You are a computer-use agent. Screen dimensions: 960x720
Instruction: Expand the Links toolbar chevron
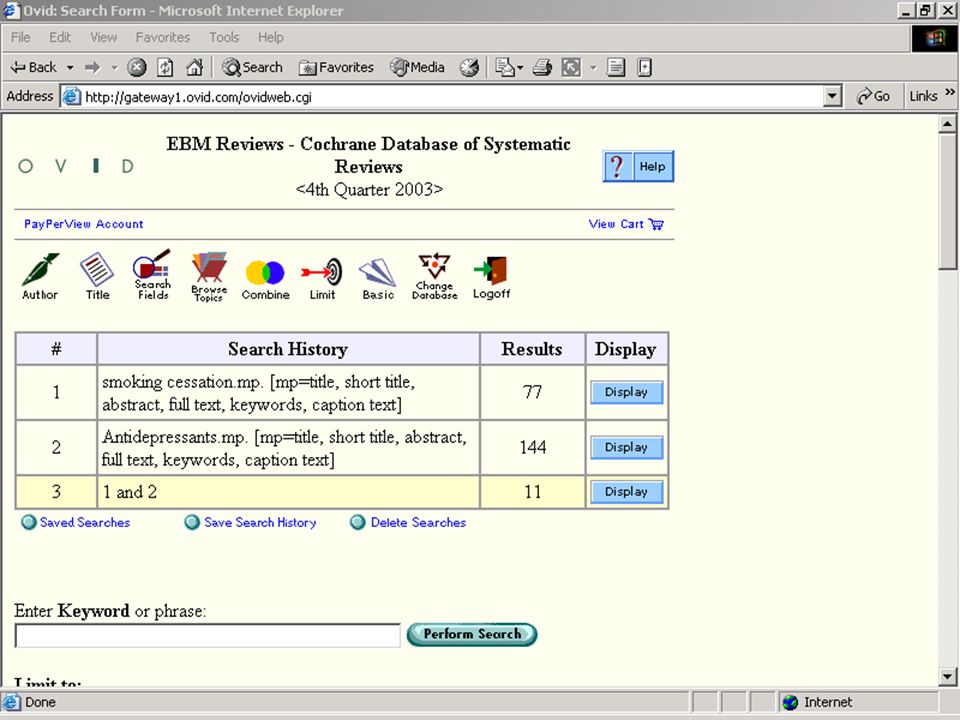[x=950, y=92]
